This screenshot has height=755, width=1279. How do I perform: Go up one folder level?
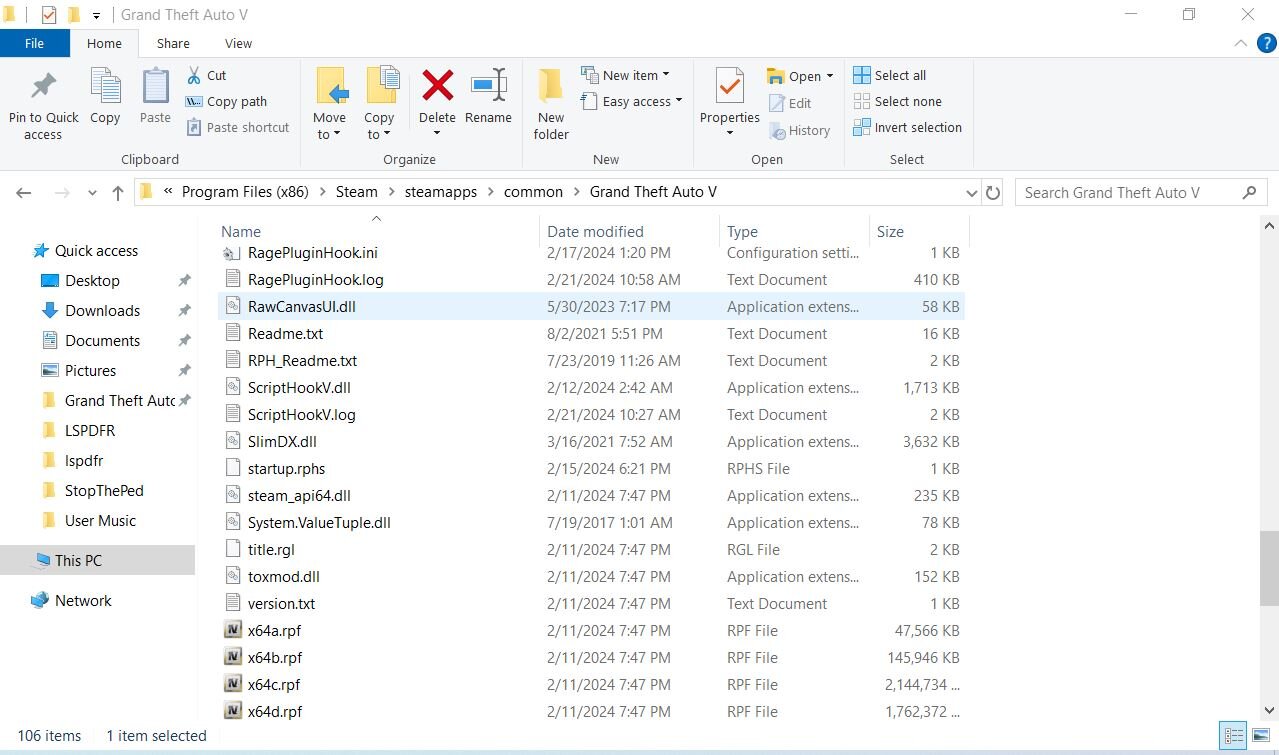[118, 193]
